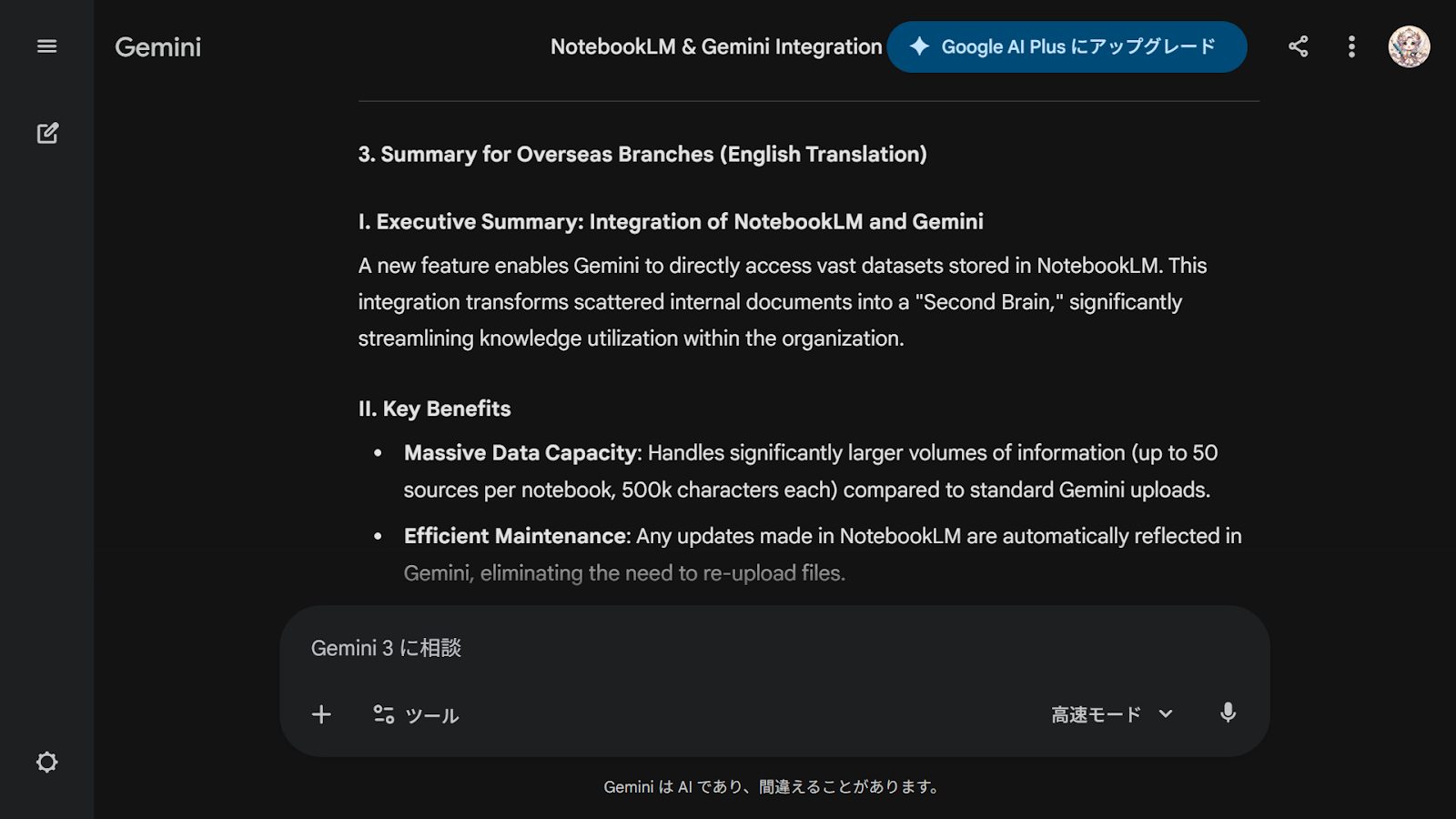Image resolution: width=1456 pixels, height=819 pixels.
Task: Click Google AI Plus にアップグレード button
Action: click(x=1077, y=46)
